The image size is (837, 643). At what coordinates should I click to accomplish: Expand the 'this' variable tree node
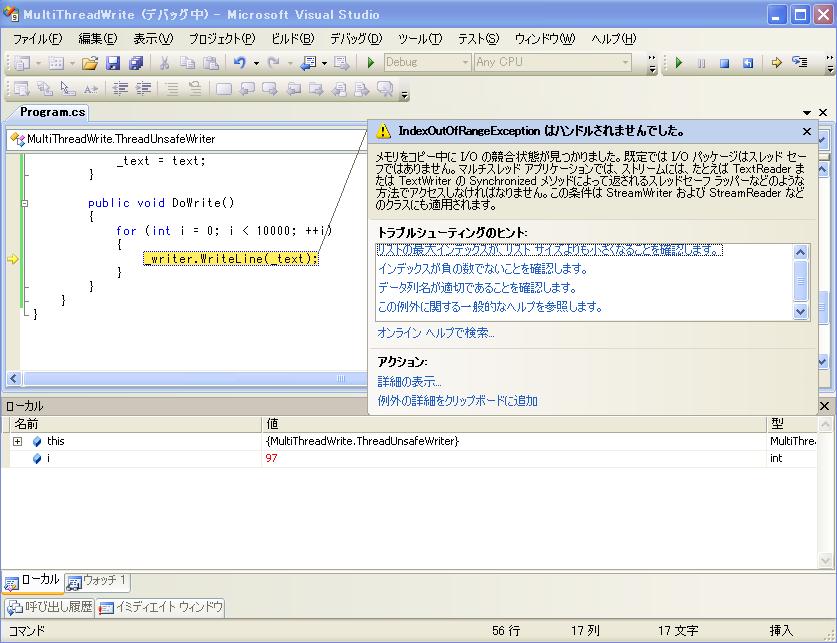pos(17,441)
